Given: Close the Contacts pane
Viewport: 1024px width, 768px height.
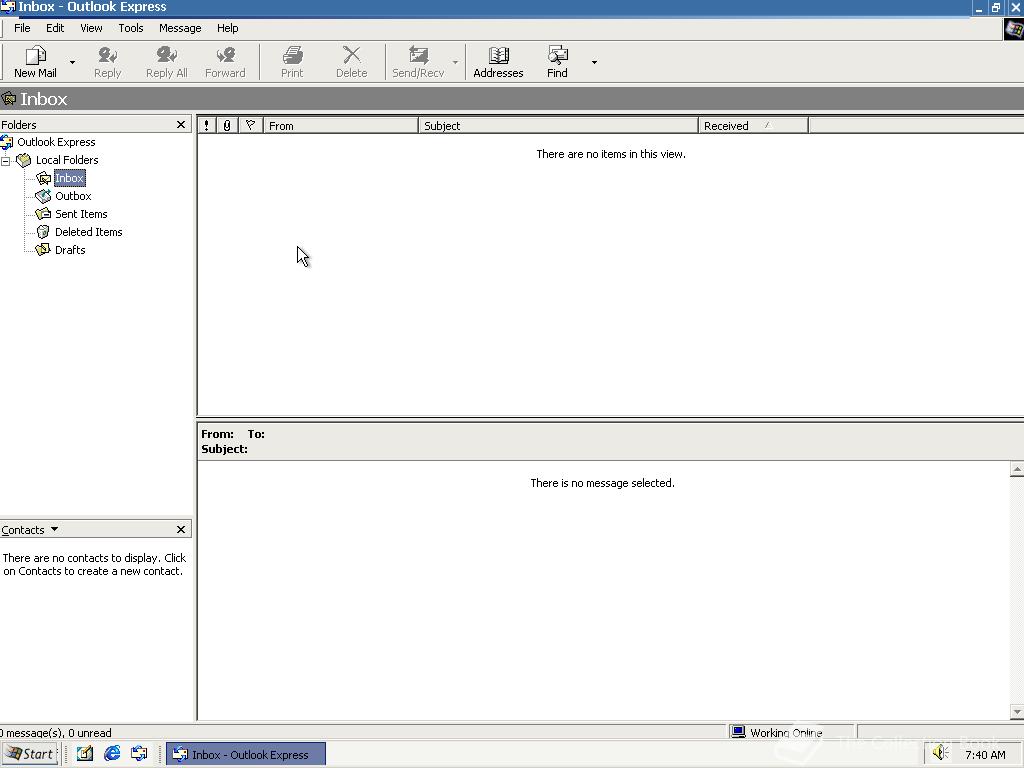Looking at the screenshot, I should (x=181, y=530).
